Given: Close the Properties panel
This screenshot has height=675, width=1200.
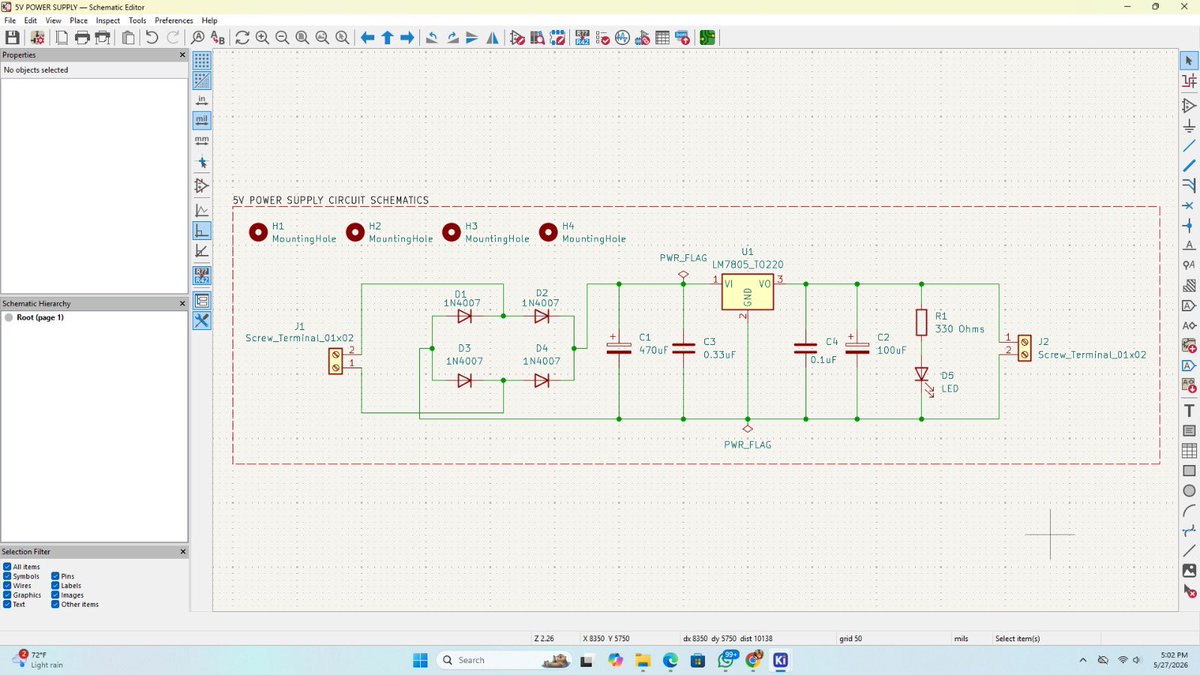Looking at the screenshot, I should [x=182, y=55].
